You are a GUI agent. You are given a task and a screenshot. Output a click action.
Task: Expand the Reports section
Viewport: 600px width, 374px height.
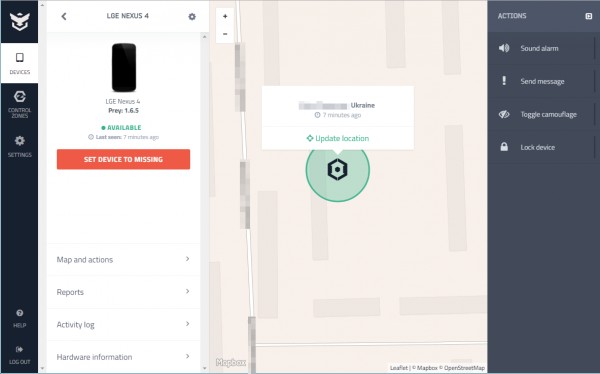[x=123, y=292]
